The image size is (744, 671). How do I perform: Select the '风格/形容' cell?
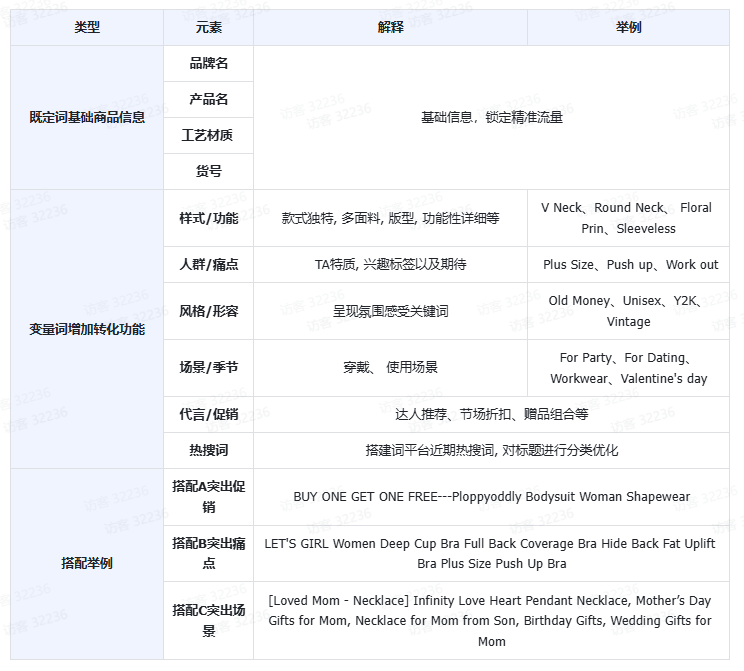(208, 311)
